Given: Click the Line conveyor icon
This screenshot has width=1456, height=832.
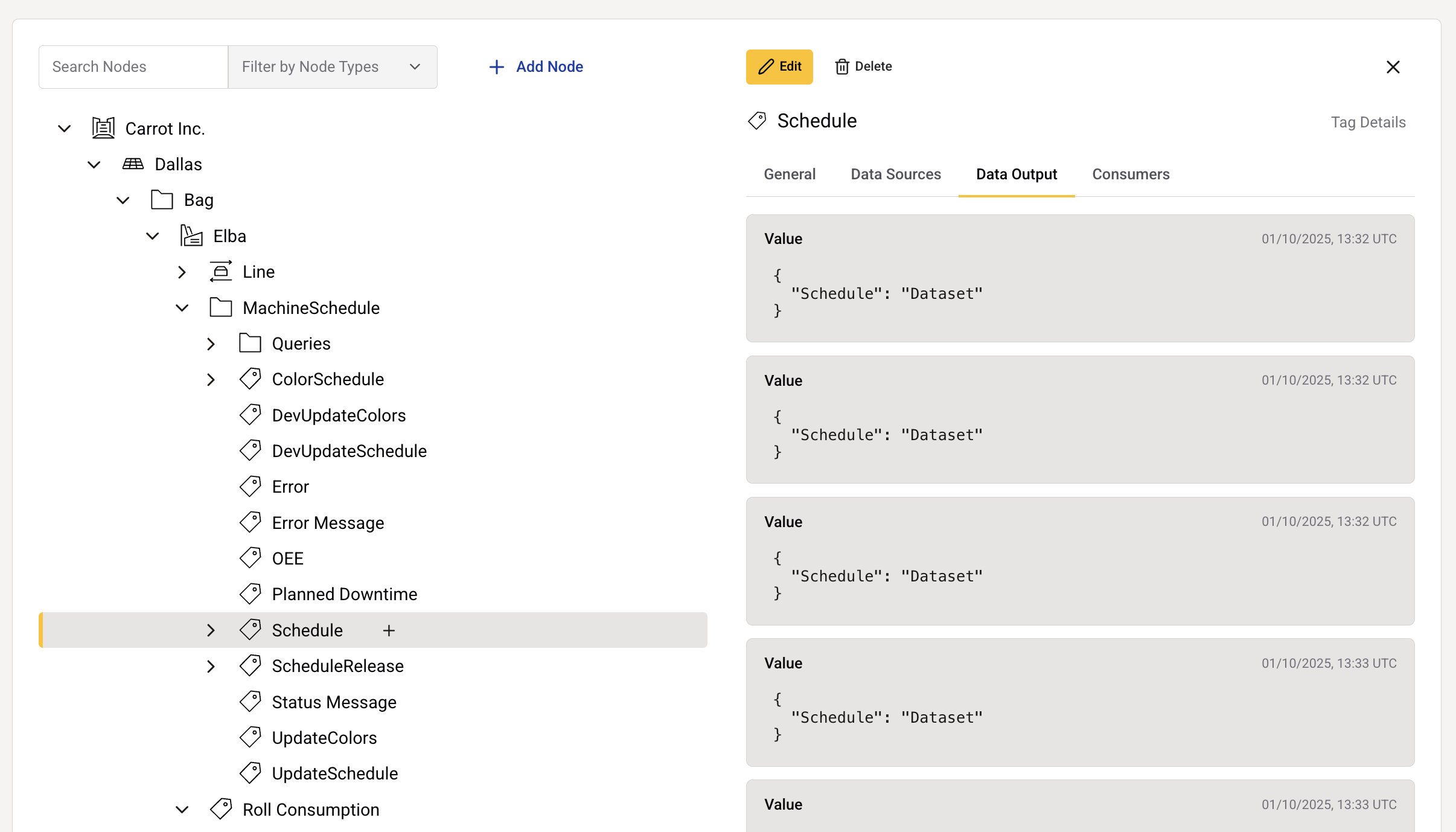Looking at the screenshot, I should pyautogui.click(x=221, y=272).
